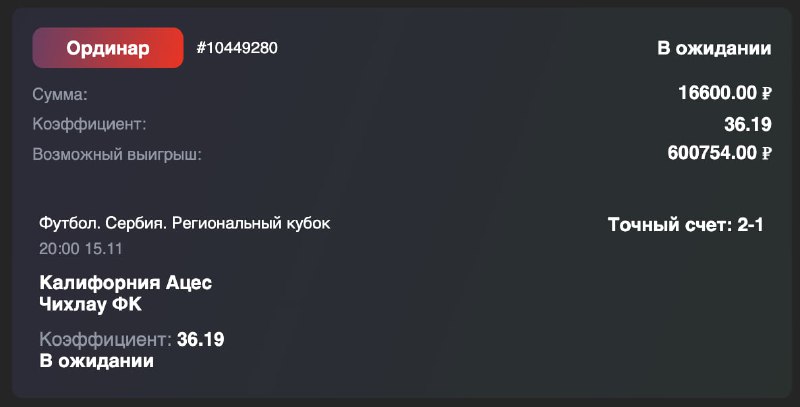Select the 36.19 odds value in the summary
Image resolution: width=800 pixels, height=407 pixels.
click(747, 124)
